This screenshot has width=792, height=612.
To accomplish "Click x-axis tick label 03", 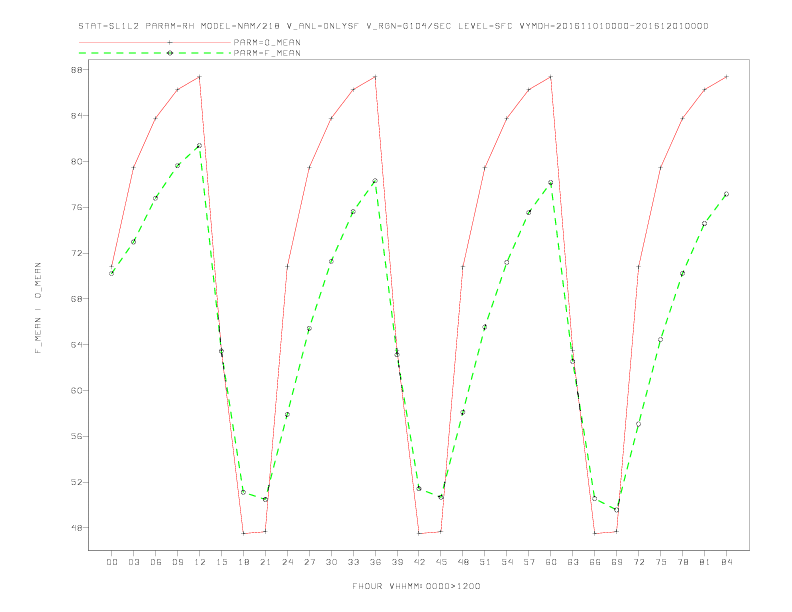I will pos(133,562).
